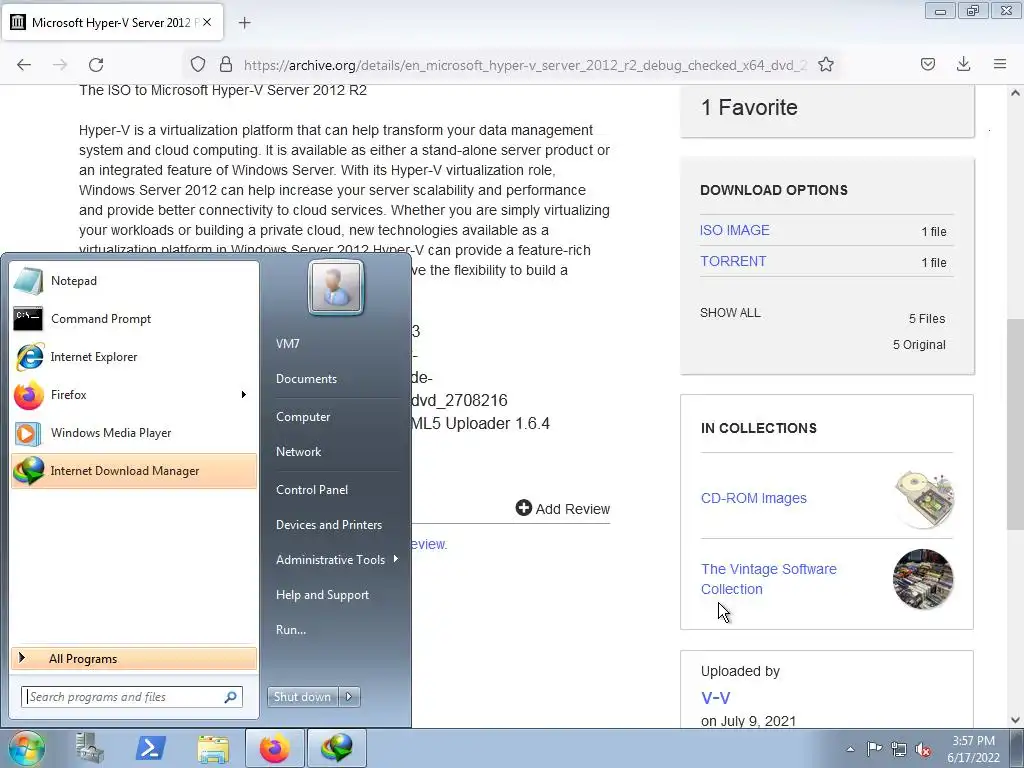Open tracking protection shield icon

tap(198, 64)
